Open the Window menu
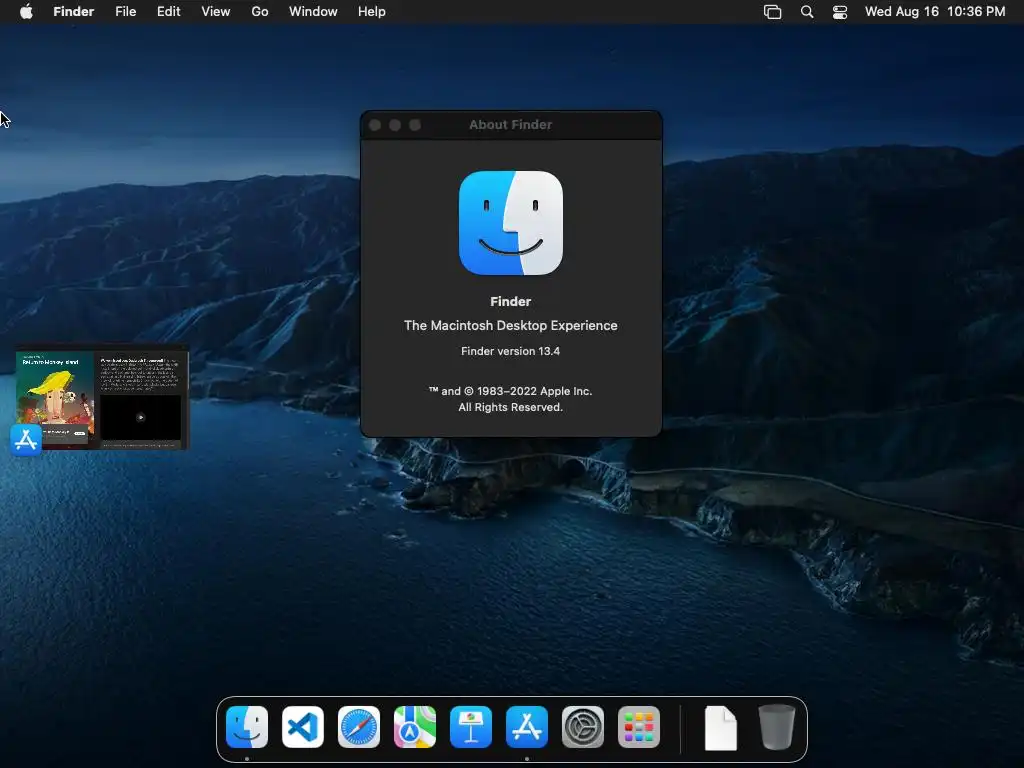This screenshot has height=768, width=1024. click(313, 12)
